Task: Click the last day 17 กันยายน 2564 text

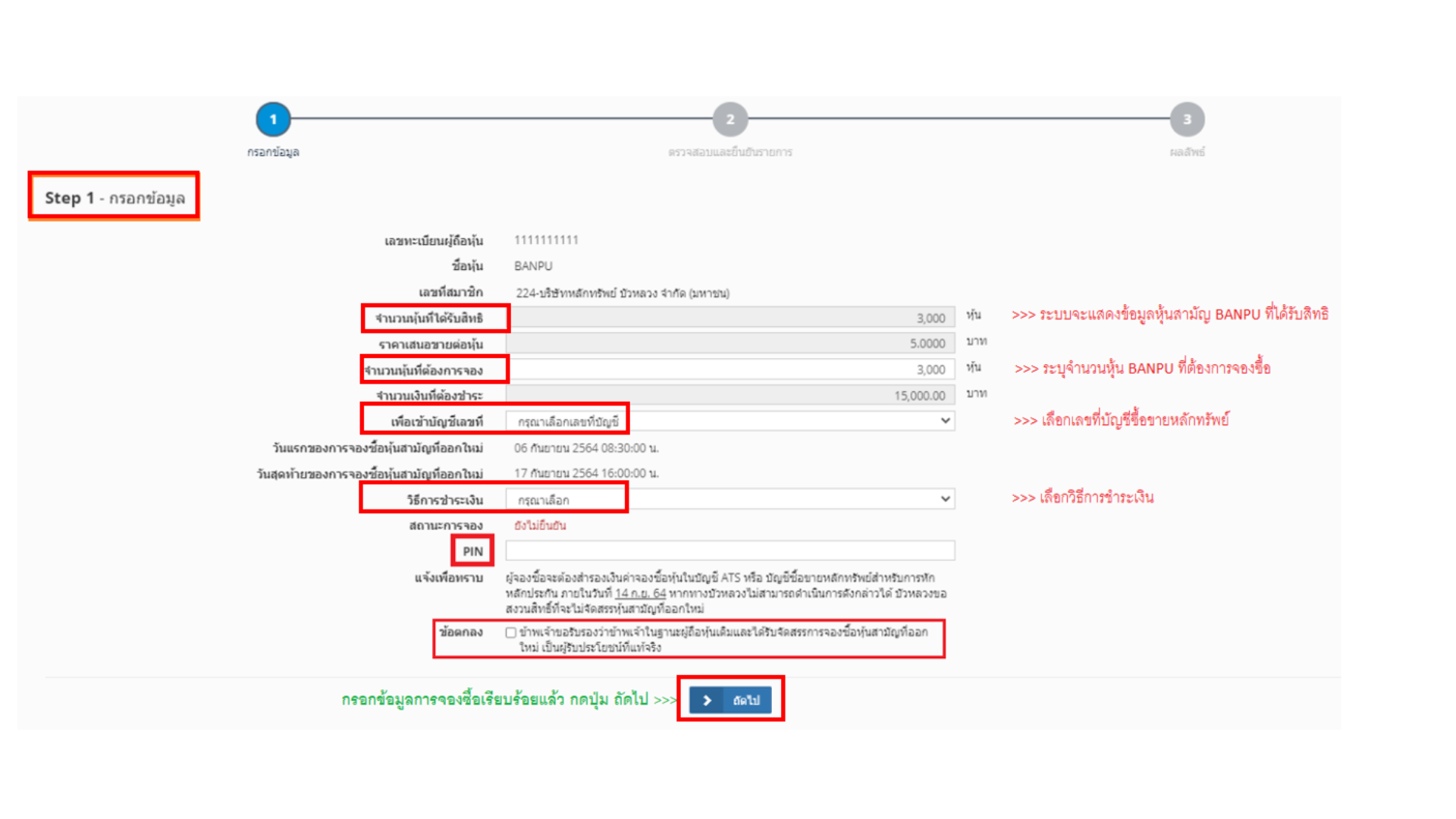Action: (x=586, y=473)
